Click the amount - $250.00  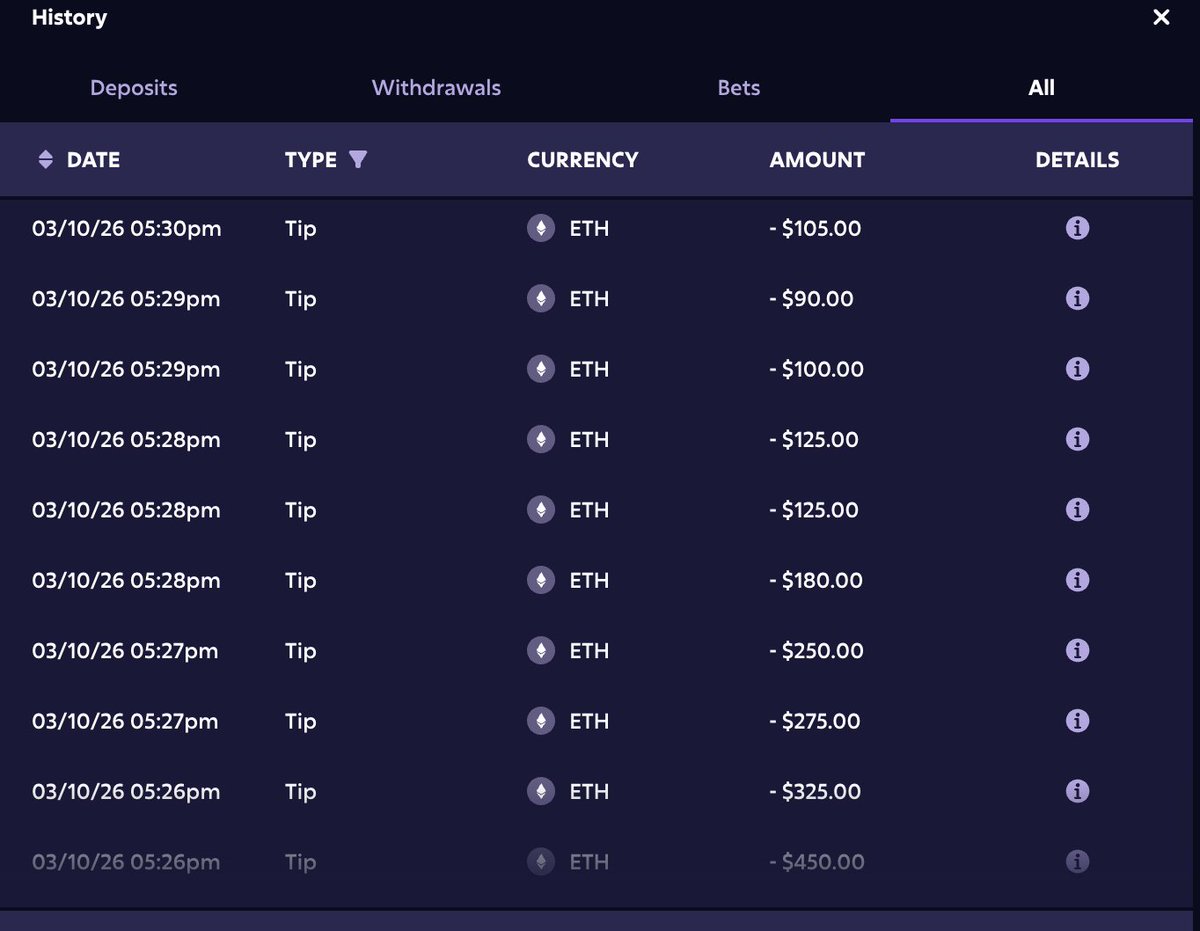click(x=816, y=651)
